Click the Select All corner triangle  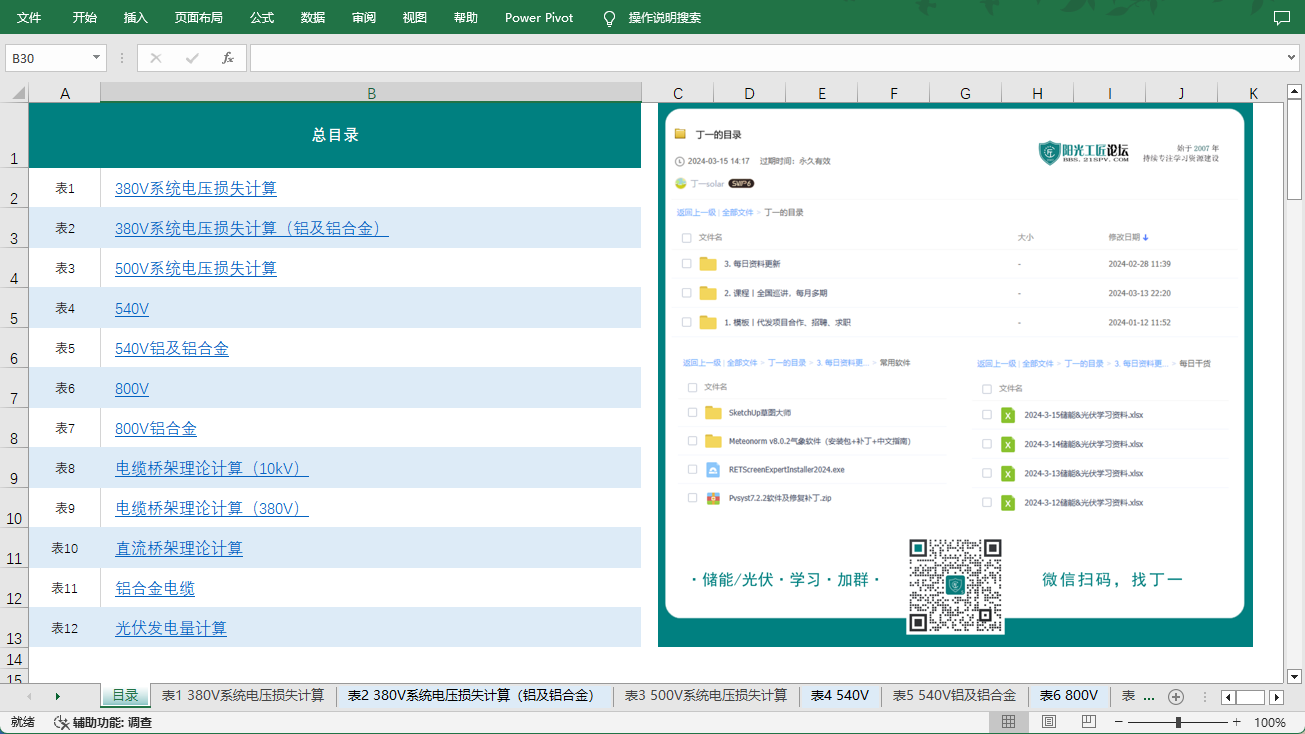pos(18,93)
